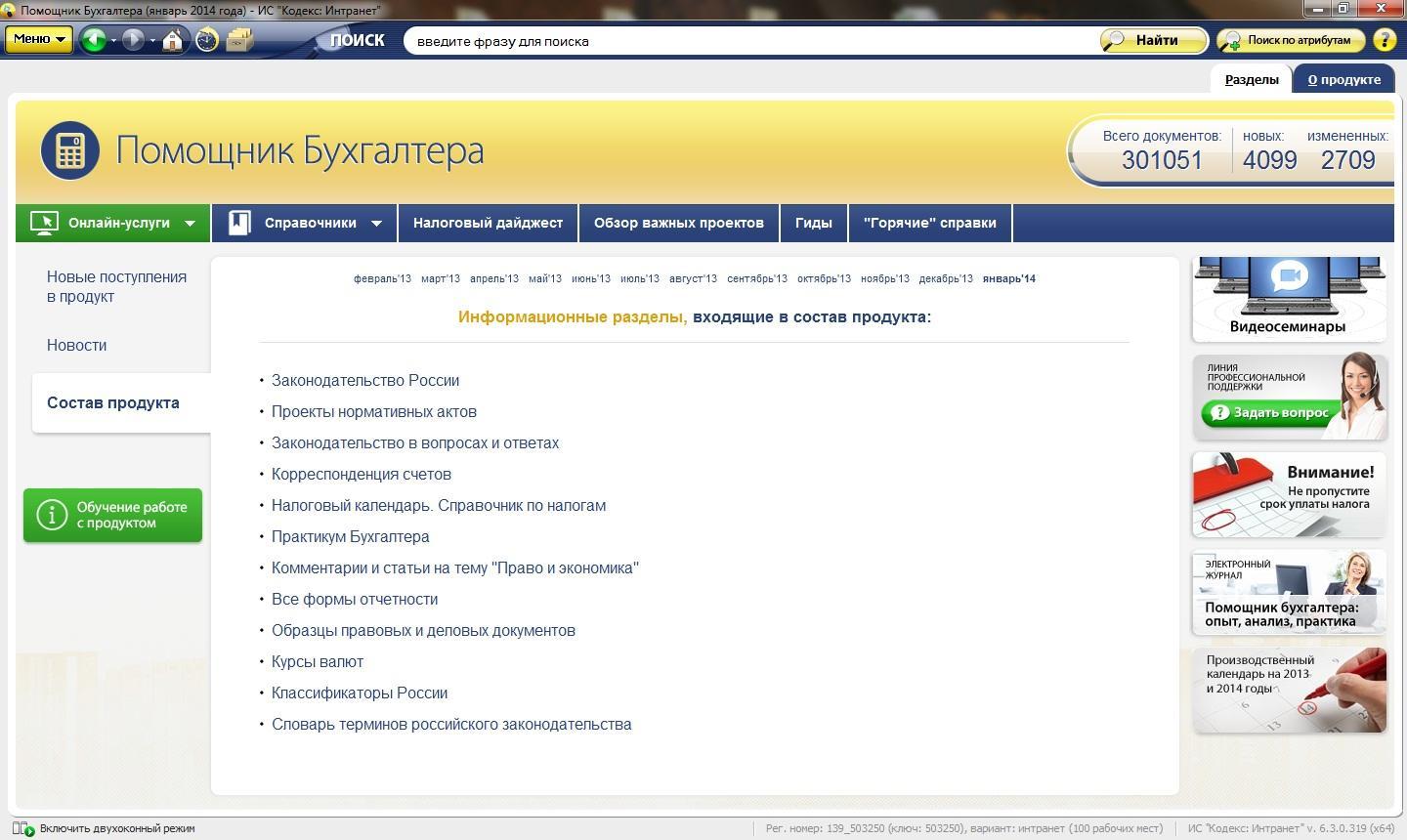This screenshot has height=840, width=1407.
Task: Select the август'13 month link
Action: (x=693, y=278)
